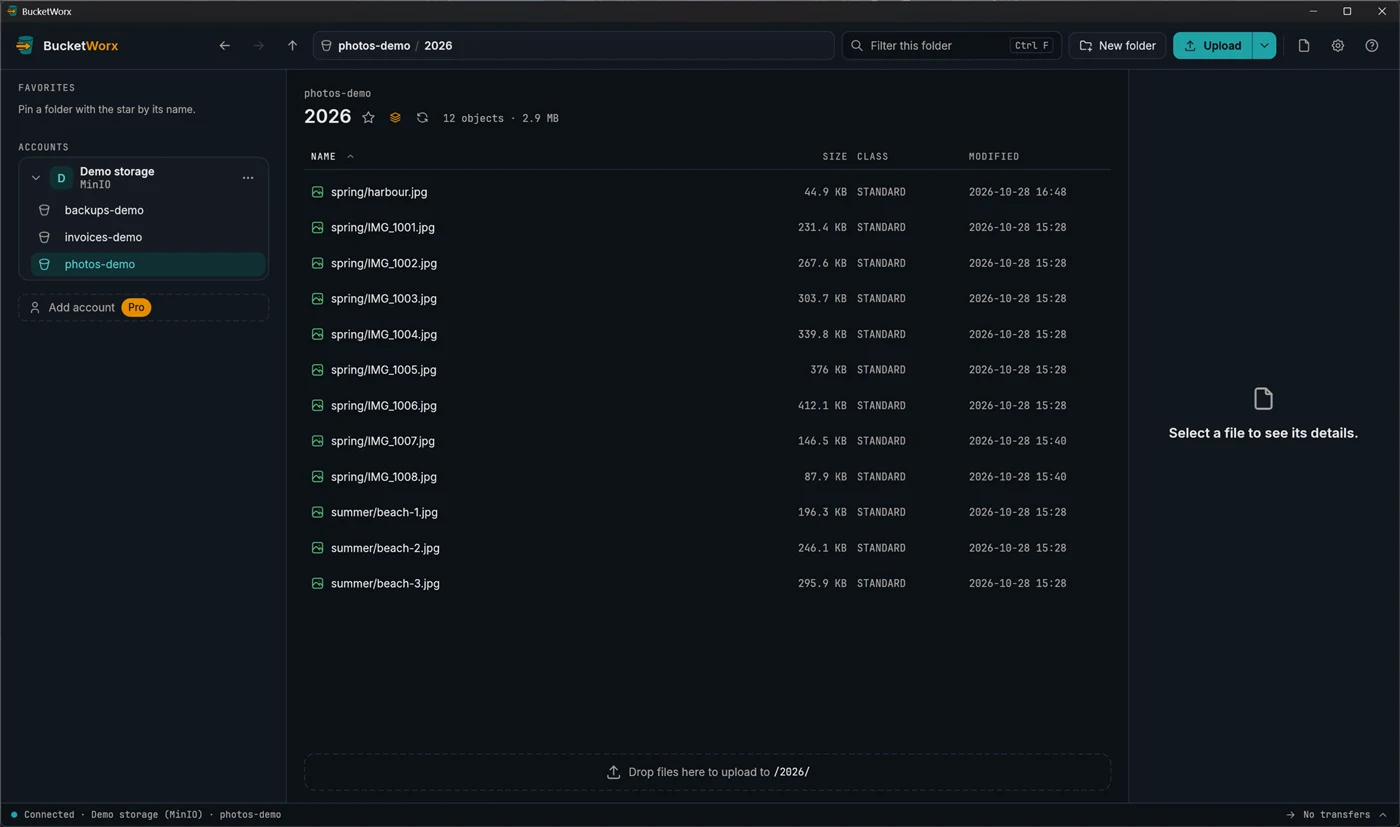Open the settings gear
Image resolution: width=1400 pixels, height=827 pixels.
coord(1338,45)
